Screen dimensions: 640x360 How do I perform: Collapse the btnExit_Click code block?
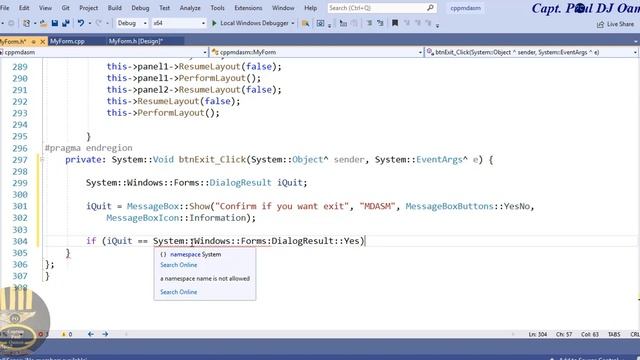[42, 160]
